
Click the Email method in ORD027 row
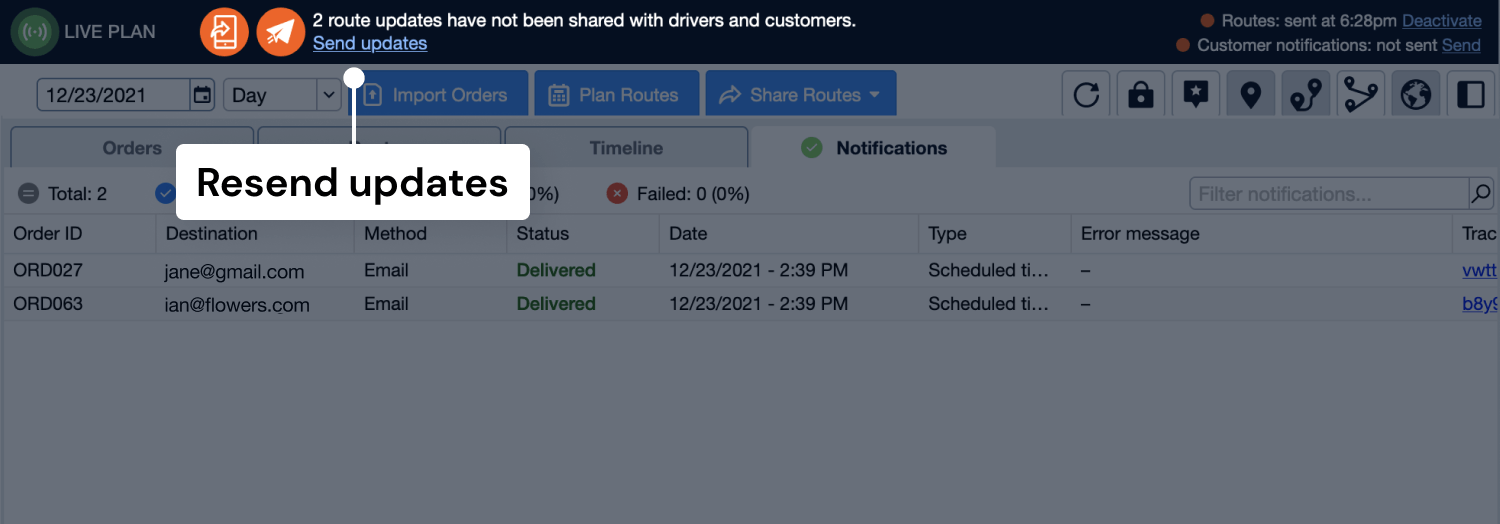click(386, 270)
